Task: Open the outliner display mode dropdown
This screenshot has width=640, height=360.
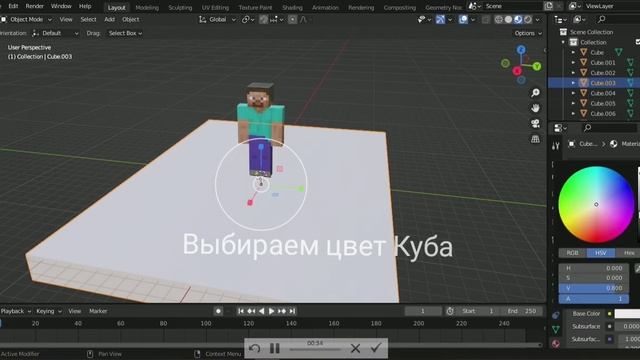Action: [x=560, y=19]
